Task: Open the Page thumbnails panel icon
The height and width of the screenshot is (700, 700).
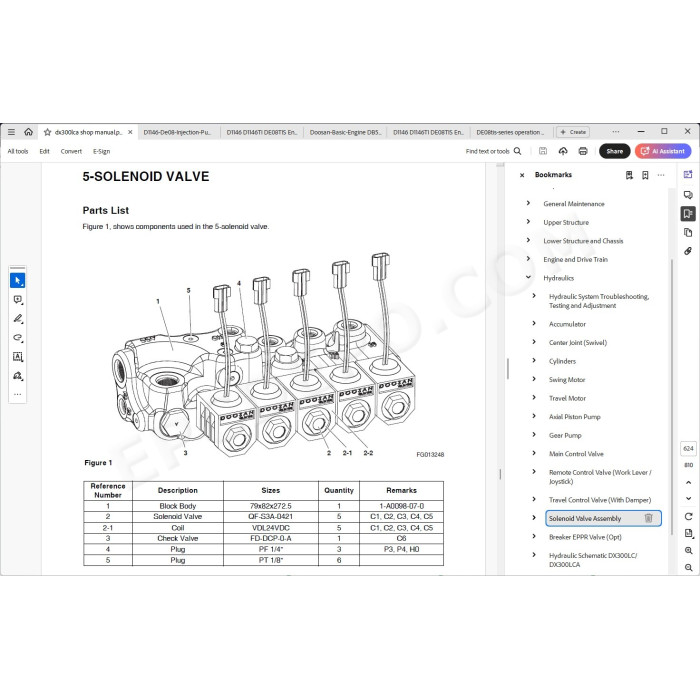Action: coord(688,232)
